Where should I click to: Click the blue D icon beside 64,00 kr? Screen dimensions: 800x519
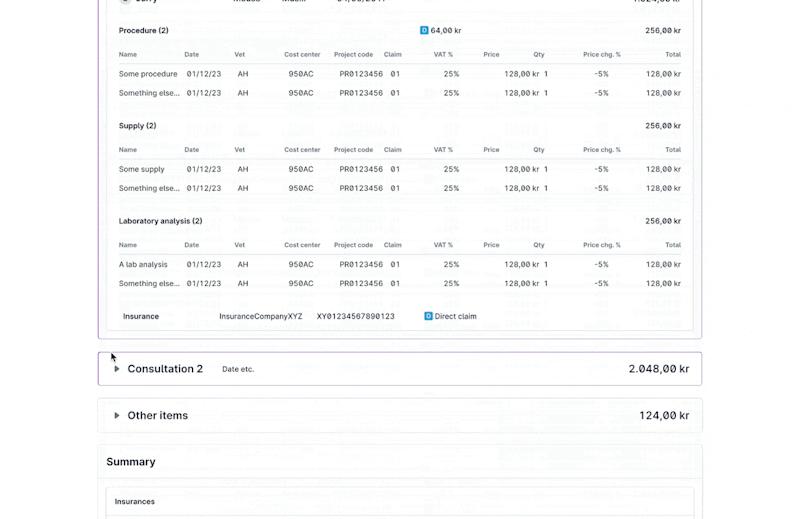coord(423,31)
